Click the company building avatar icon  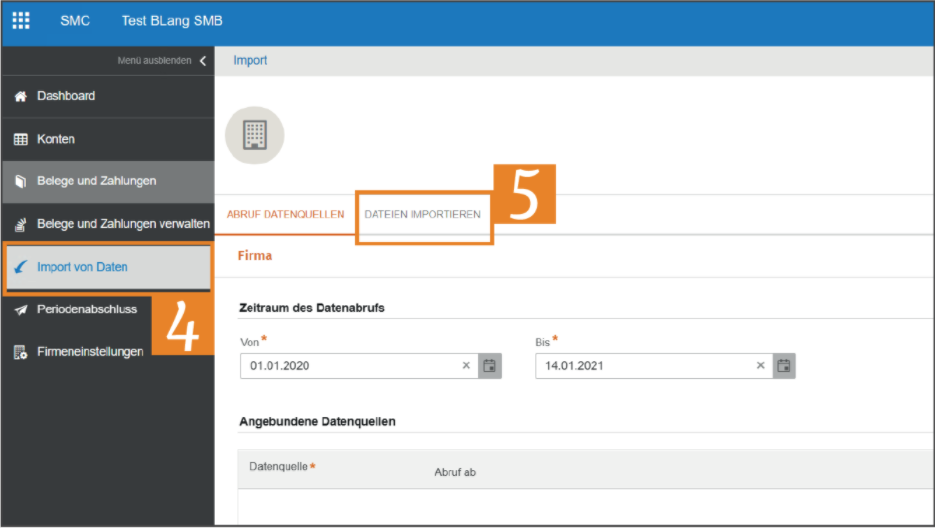click(255, 135)
